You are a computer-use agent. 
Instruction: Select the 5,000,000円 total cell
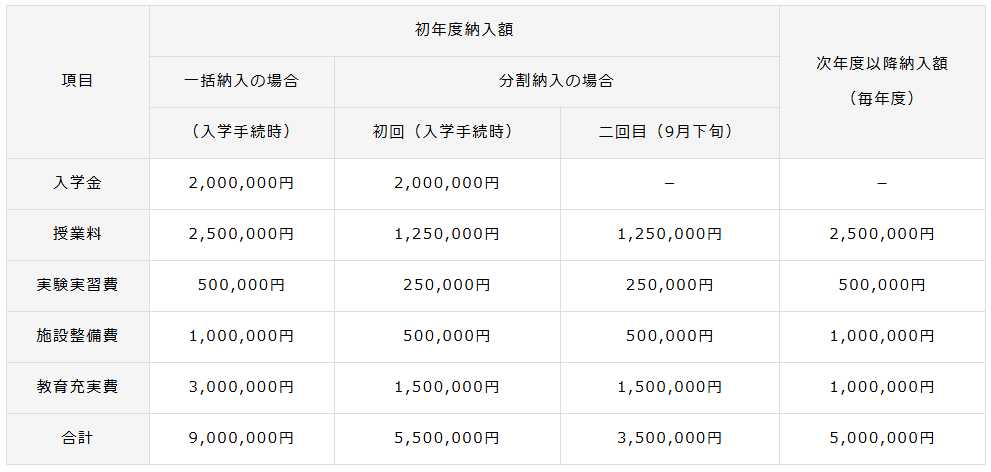click(x=881, y=438)
